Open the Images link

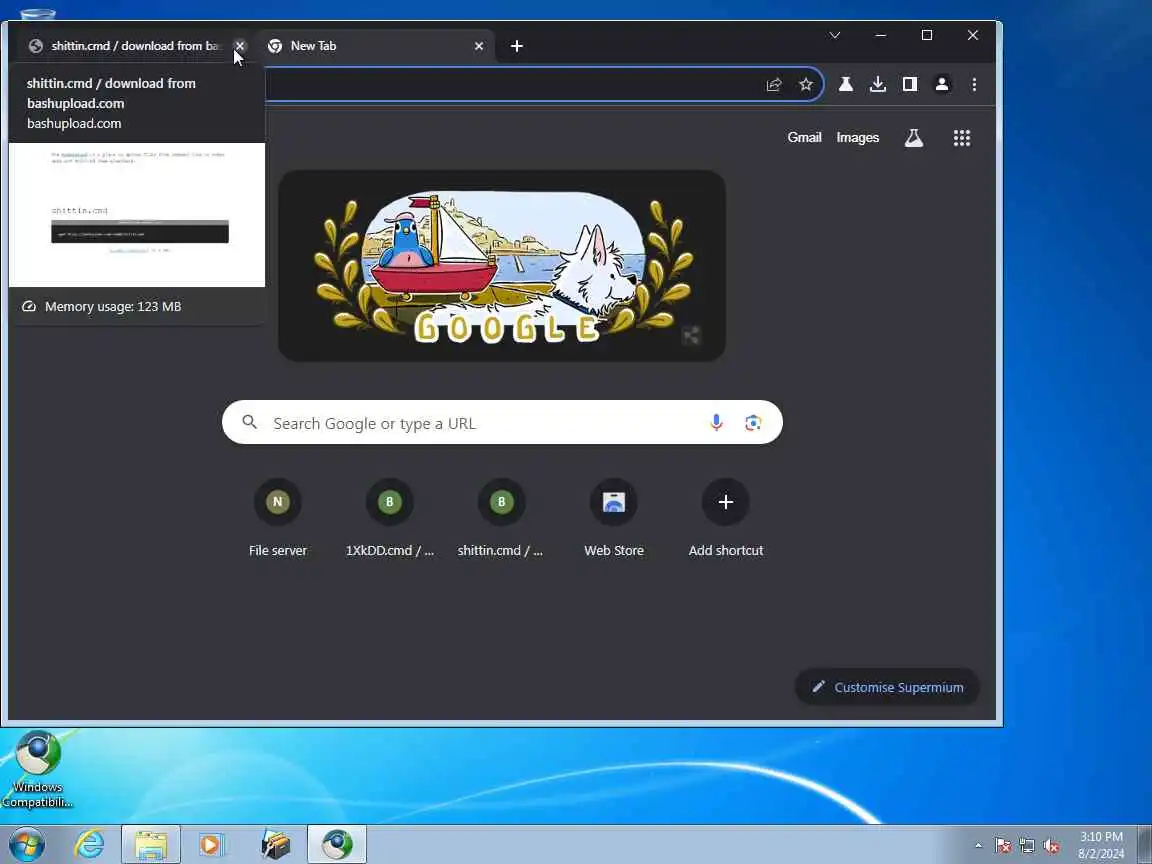click(x=857, y=137)
